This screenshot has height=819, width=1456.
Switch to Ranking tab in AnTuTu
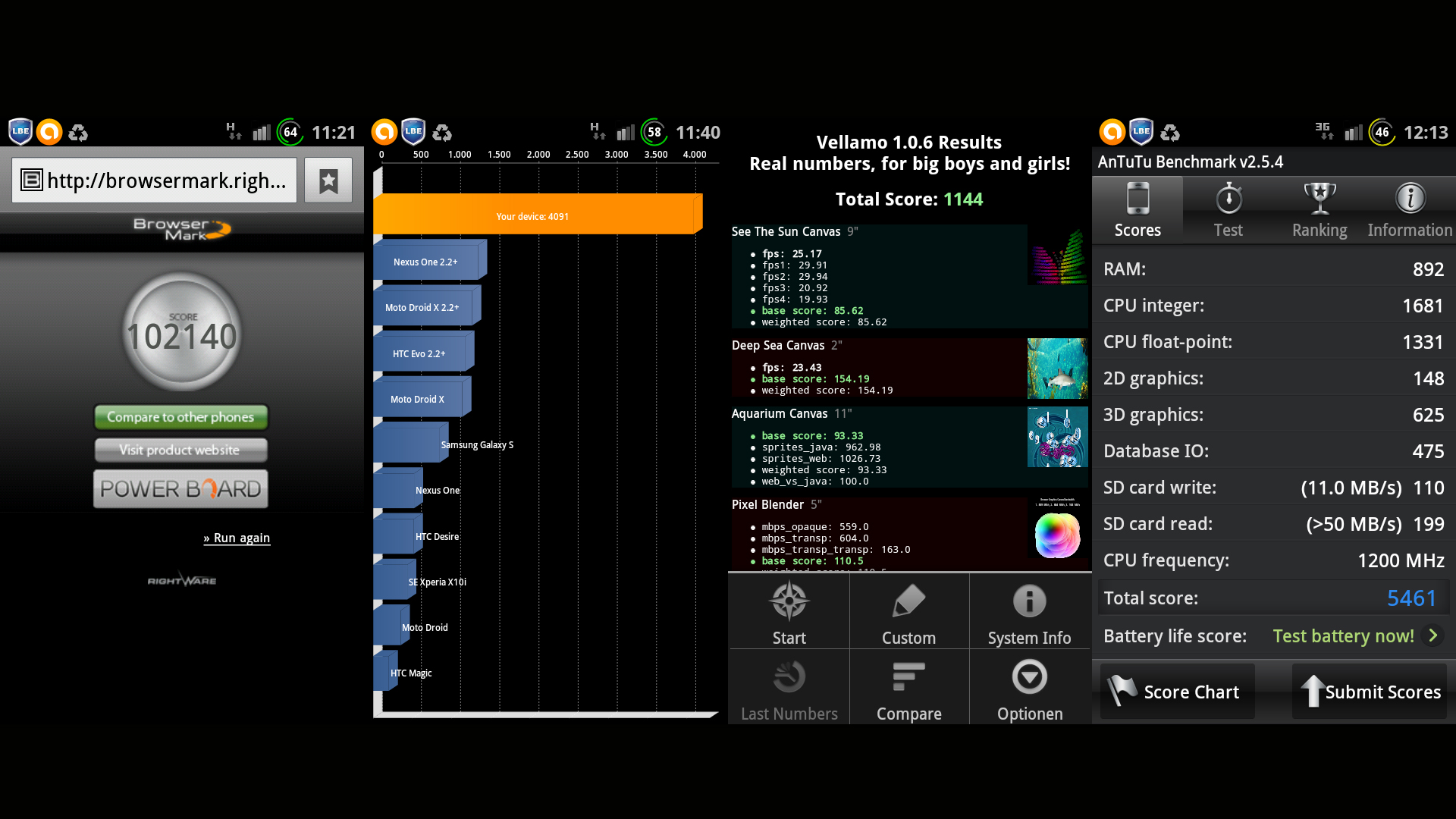[1319, 210]
